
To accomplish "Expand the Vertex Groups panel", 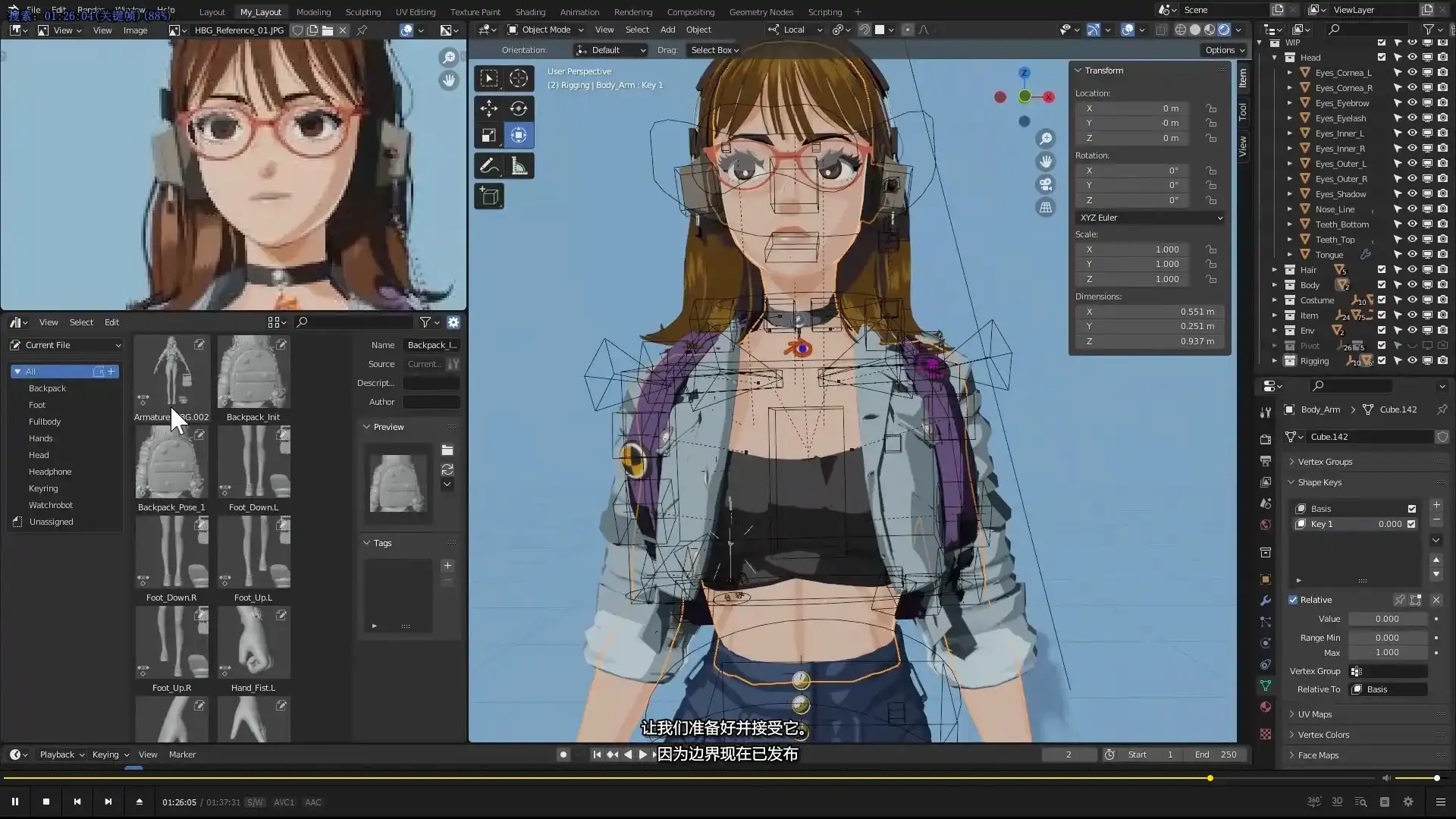I will click(1324, 462).
